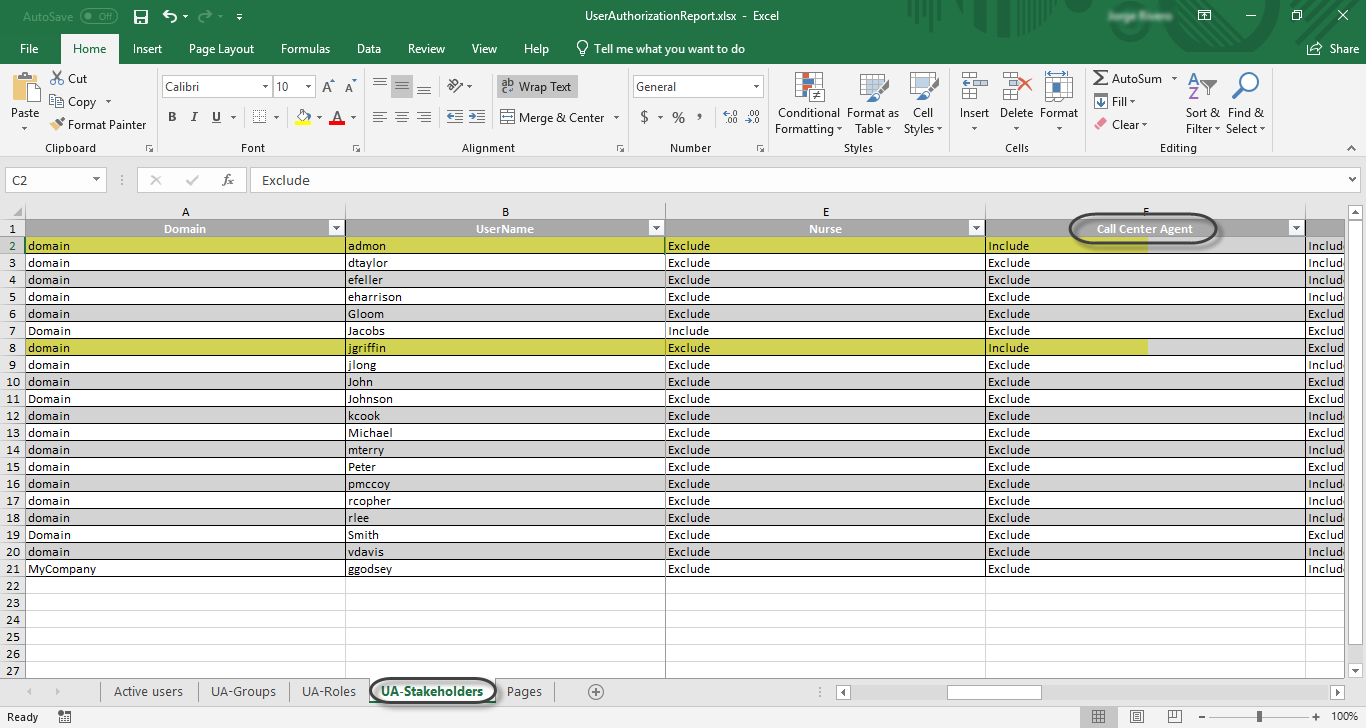Click the Format Painter brush

coord(57,124)
